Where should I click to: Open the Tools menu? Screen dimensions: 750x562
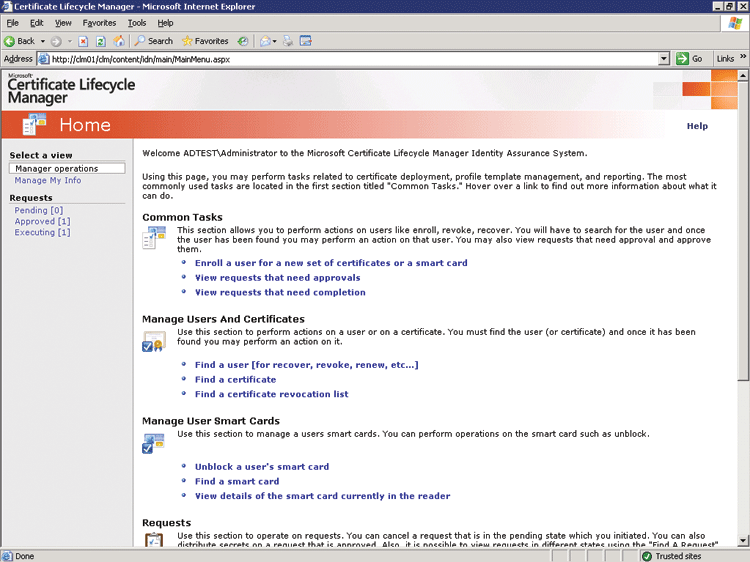point(137,23)
